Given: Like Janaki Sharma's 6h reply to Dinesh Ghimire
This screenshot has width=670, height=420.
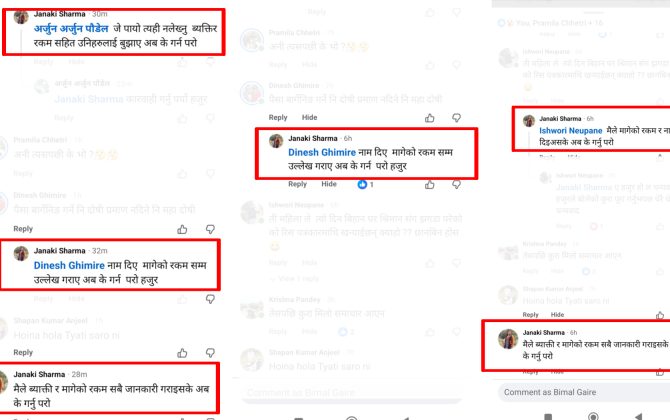Looking at the screenshot, I should [x=429, y=185].
